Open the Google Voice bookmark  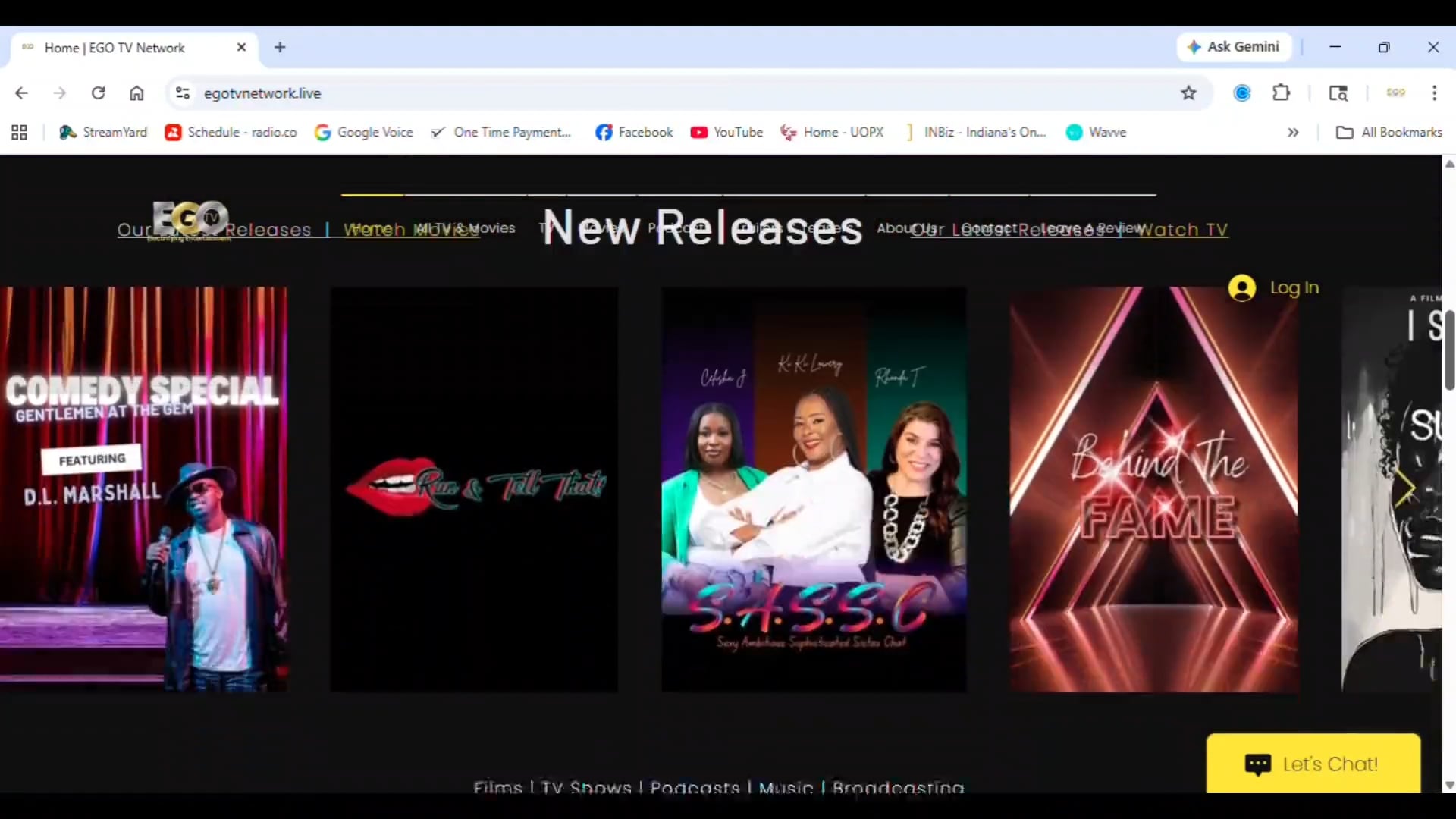click(x=364, y=132)
